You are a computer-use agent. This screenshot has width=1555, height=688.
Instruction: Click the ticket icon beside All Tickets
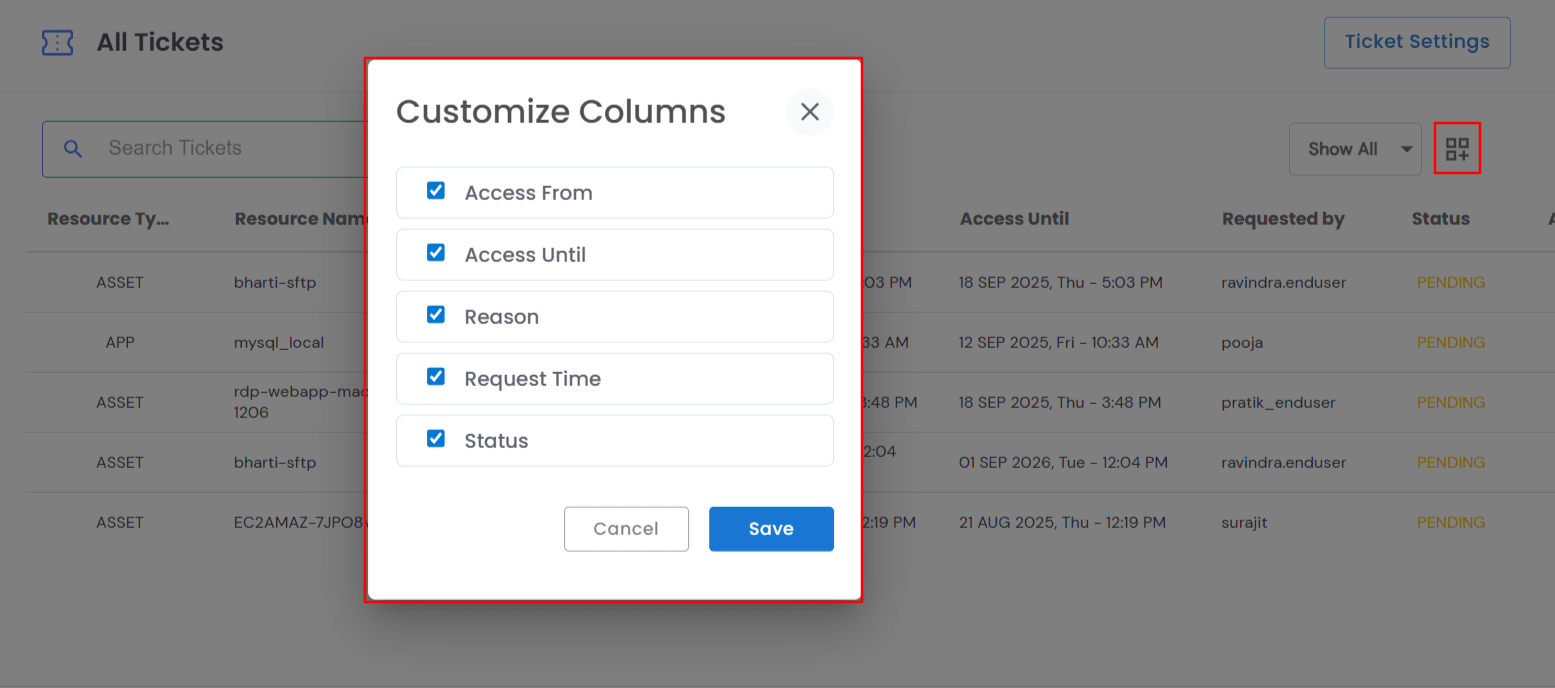[x=57, y=42]
